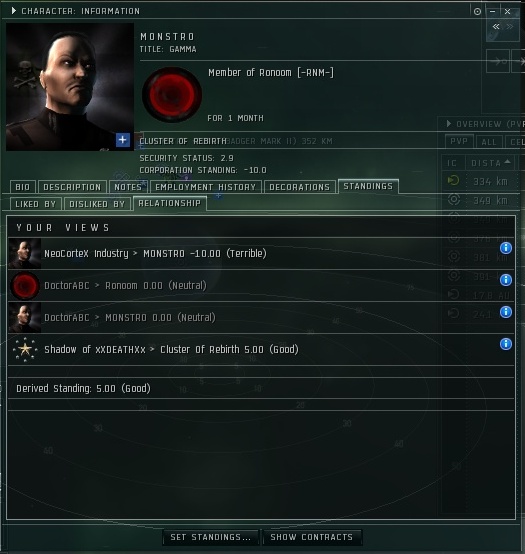Click the blue plus on character portrait
Screen dimensions: 525x554
point(123,140)
